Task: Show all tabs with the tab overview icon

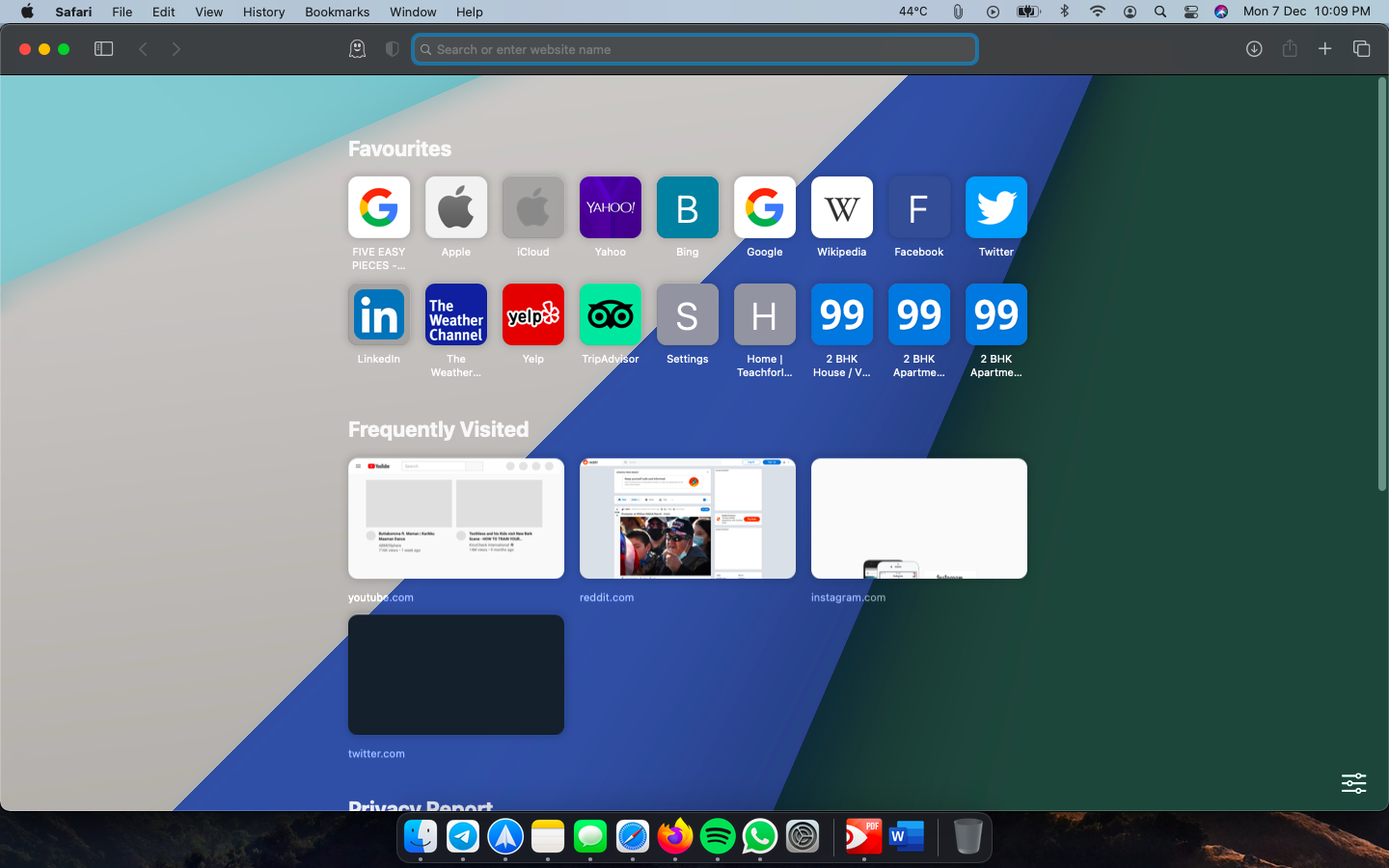Action: [1361, 48]
